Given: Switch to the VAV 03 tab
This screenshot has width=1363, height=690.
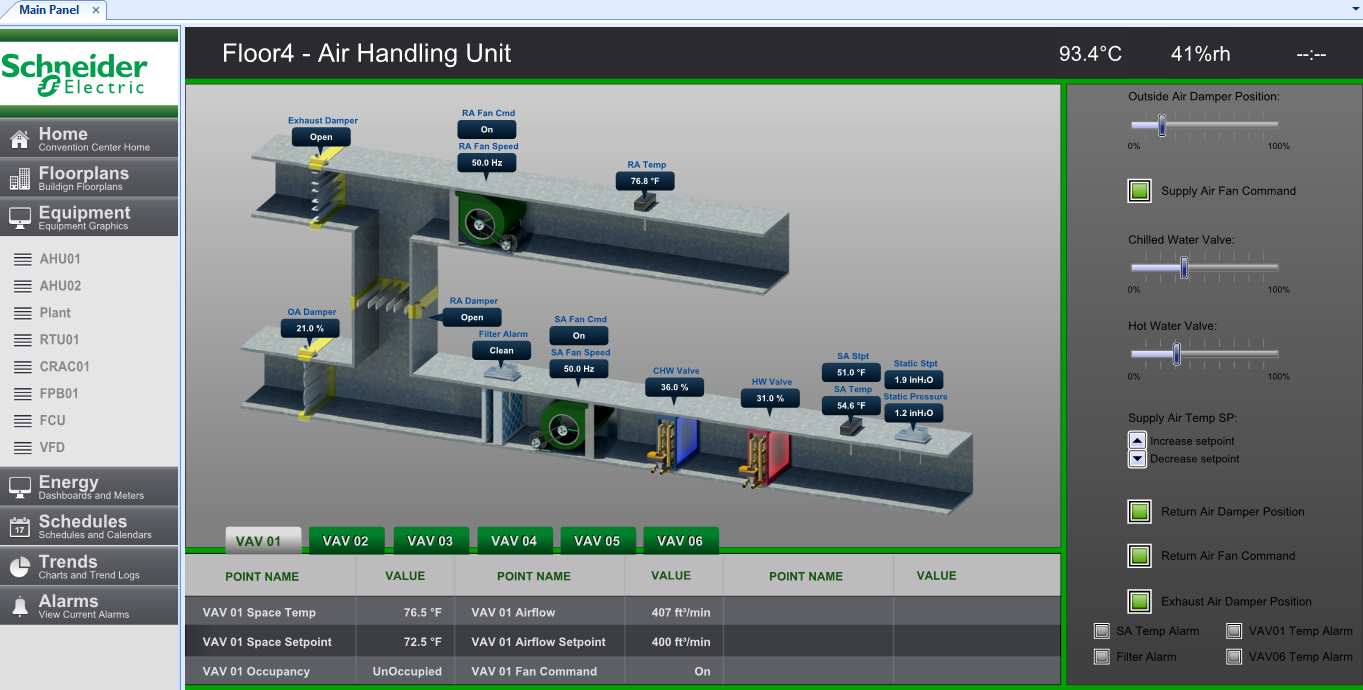Looking at the screenshot, I should click(x=430, y=541).
